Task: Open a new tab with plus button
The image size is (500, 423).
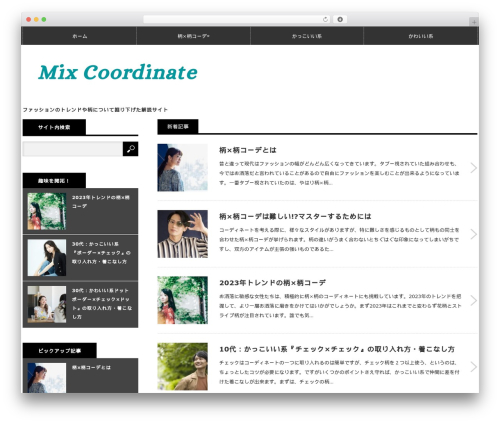Action: pyautogui.click(x=474, y=22)
